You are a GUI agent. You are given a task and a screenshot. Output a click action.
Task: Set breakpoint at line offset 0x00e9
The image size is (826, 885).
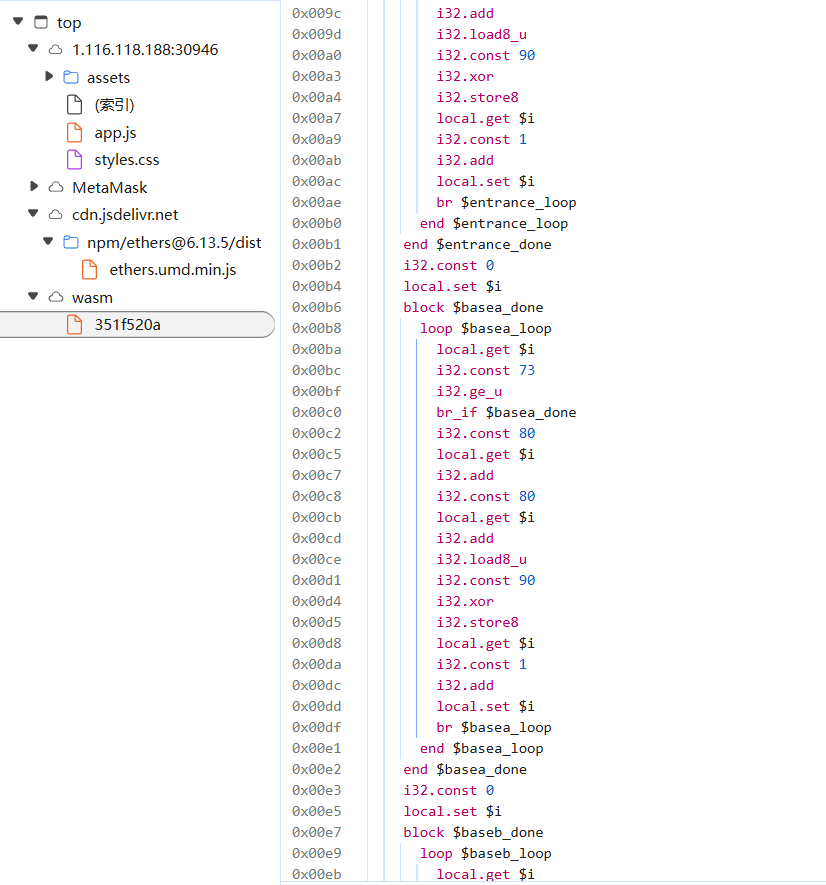(x=317, y=853)
